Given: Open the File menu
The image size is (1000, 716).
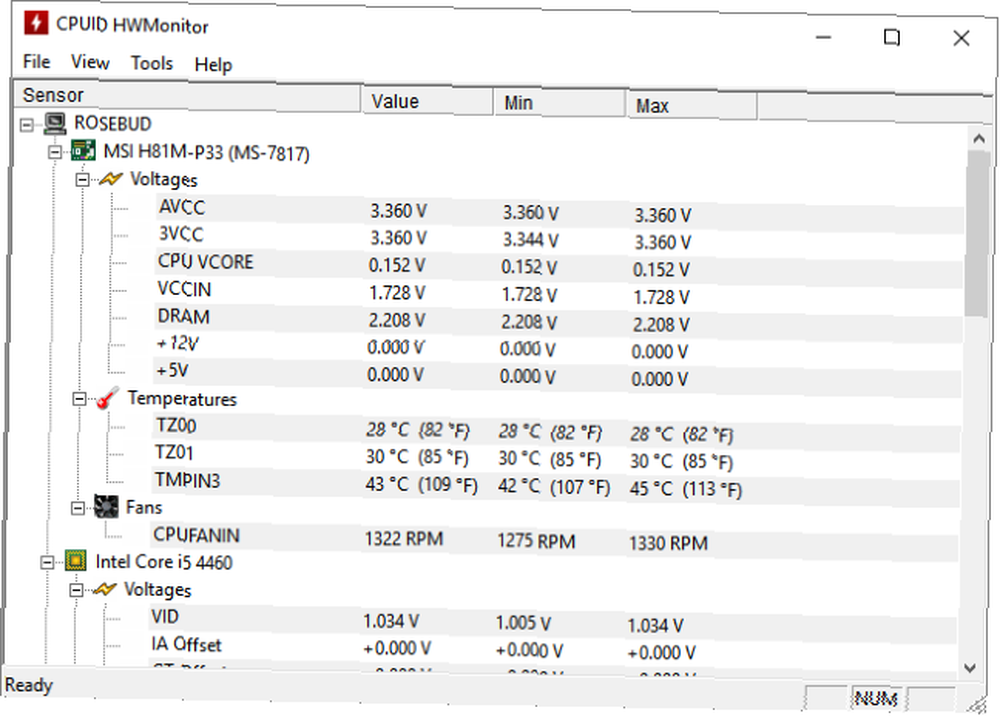Looking at the screenshot, I should [x=36, y=61].
